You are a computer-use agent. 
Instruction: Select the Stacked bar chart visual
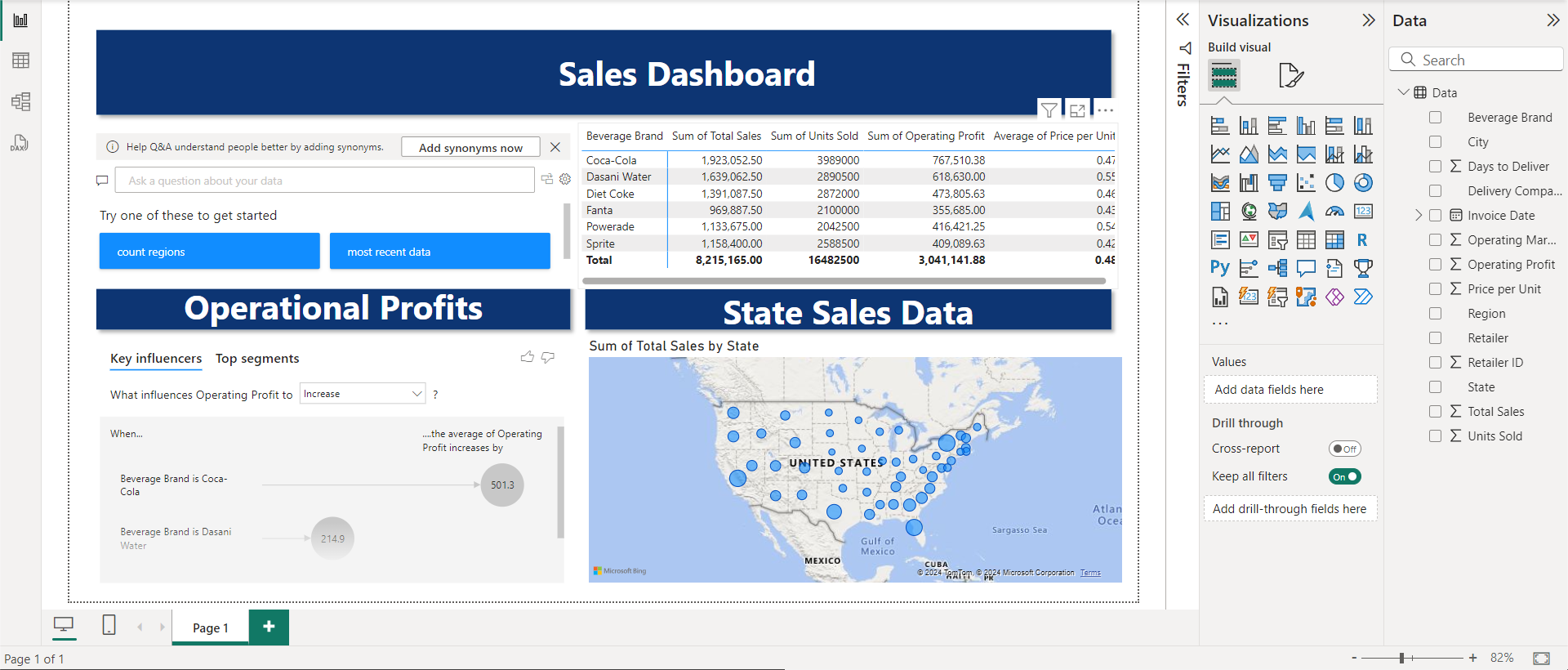click(1220, 126)
